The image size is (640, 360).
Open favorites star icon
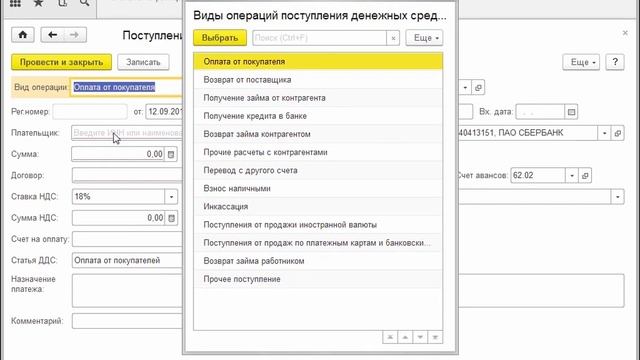click(x=38, y=3)
